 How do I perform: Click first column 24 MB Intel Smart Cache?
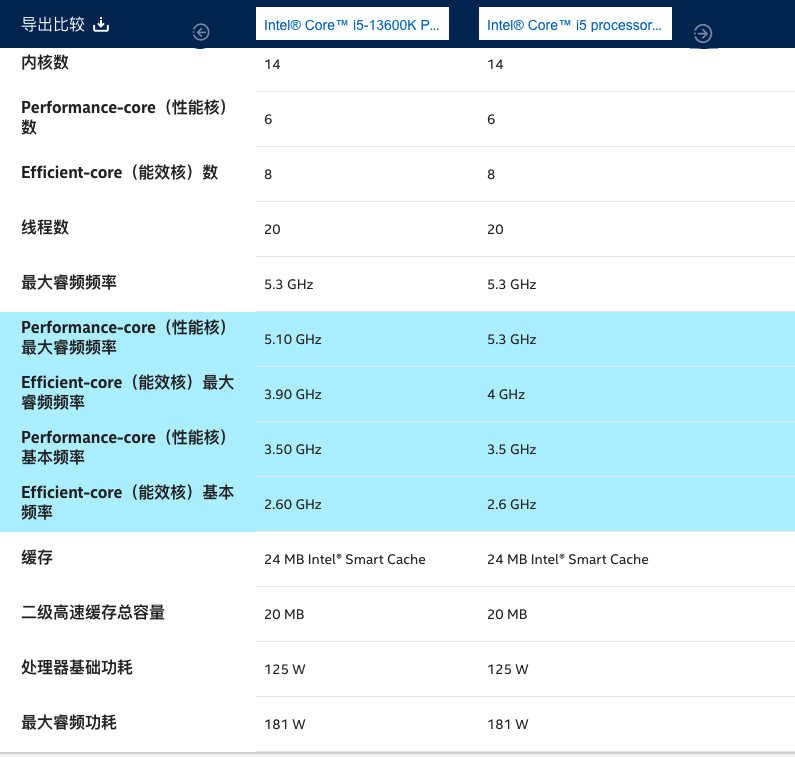tap(345, 559)
